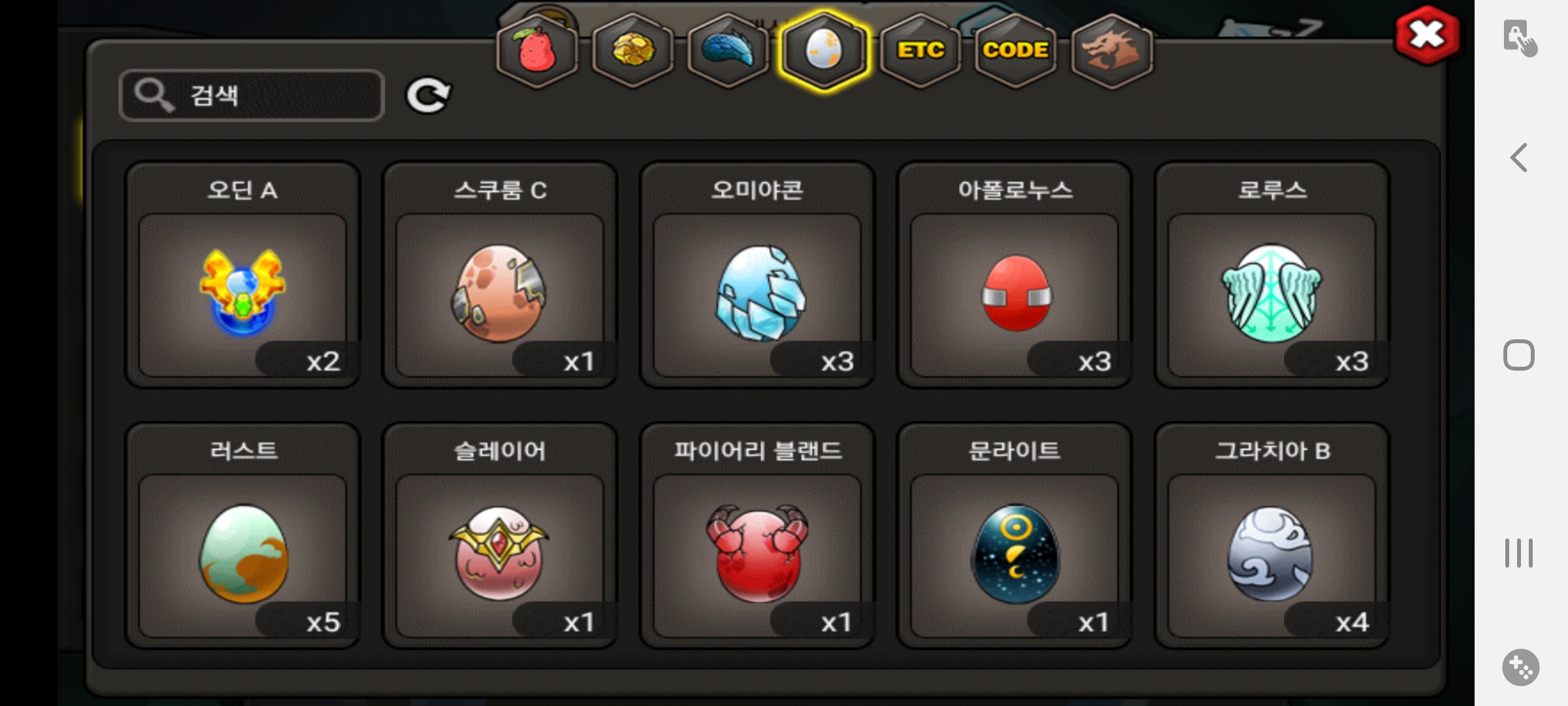Pick the horned 파이어리 블랜드 egg

[757, 535]
